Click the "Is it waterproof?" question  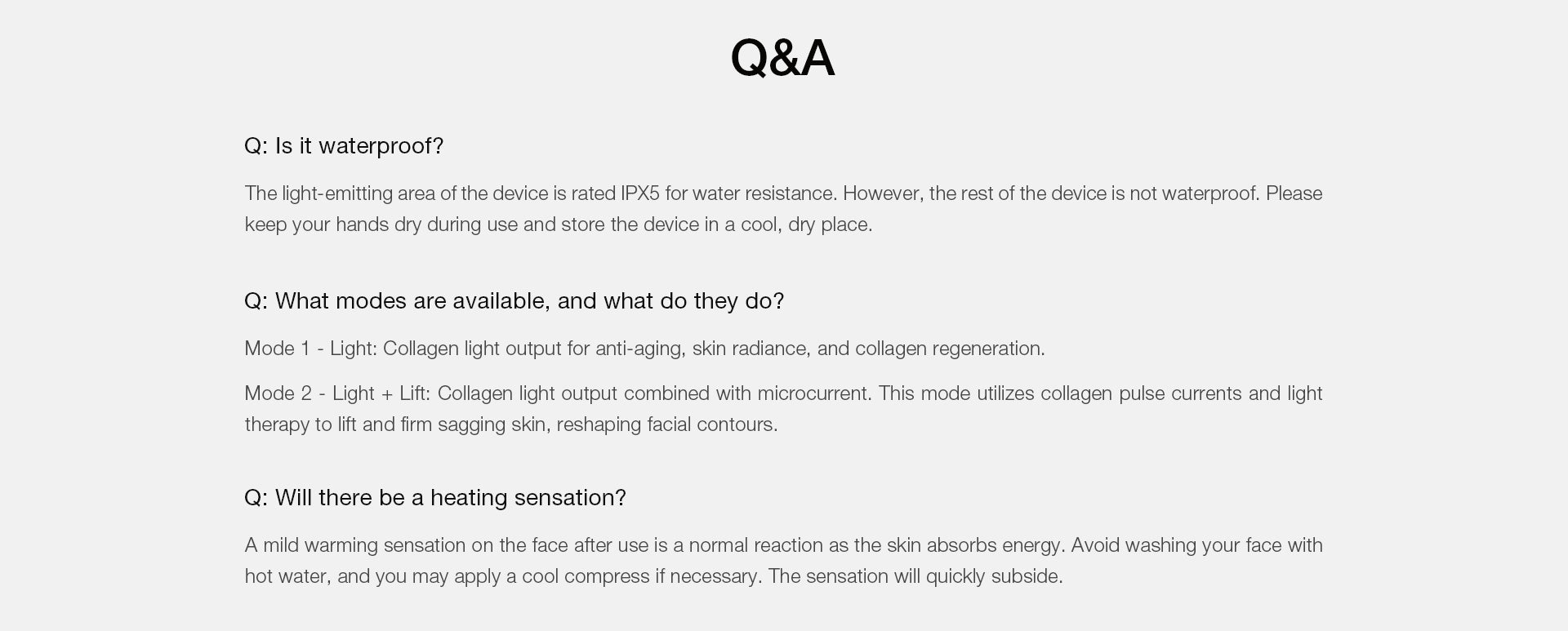tap(344, 146)
